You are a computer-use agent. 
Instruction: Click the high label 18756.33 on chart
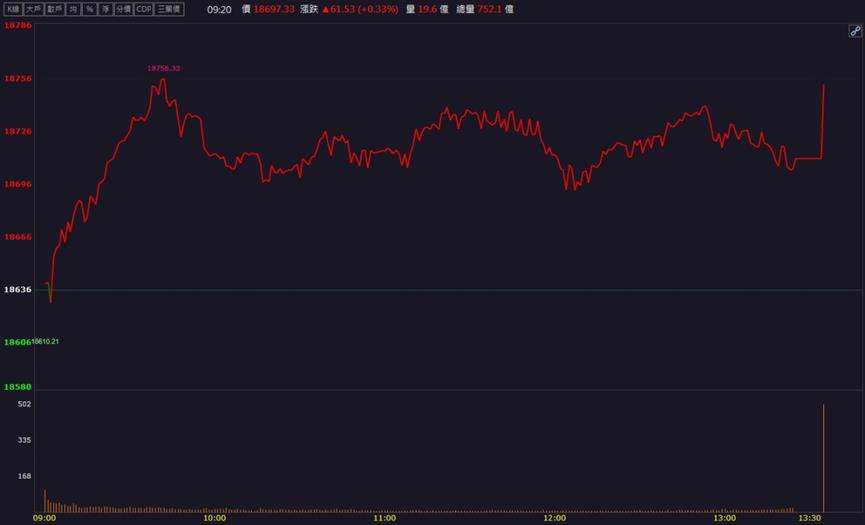[163, 68]
